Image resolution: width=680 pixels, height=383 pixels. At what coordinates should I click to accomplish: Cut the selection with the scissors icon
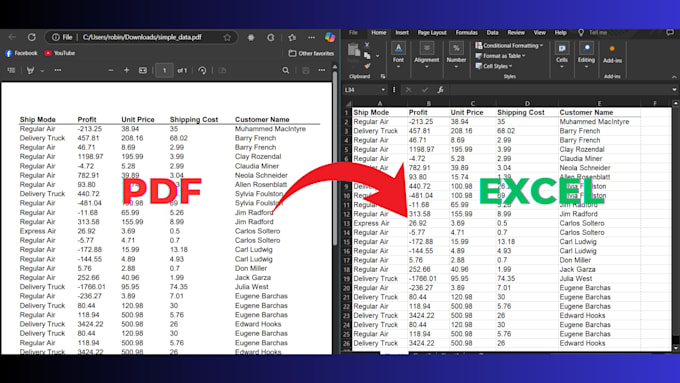367,45
